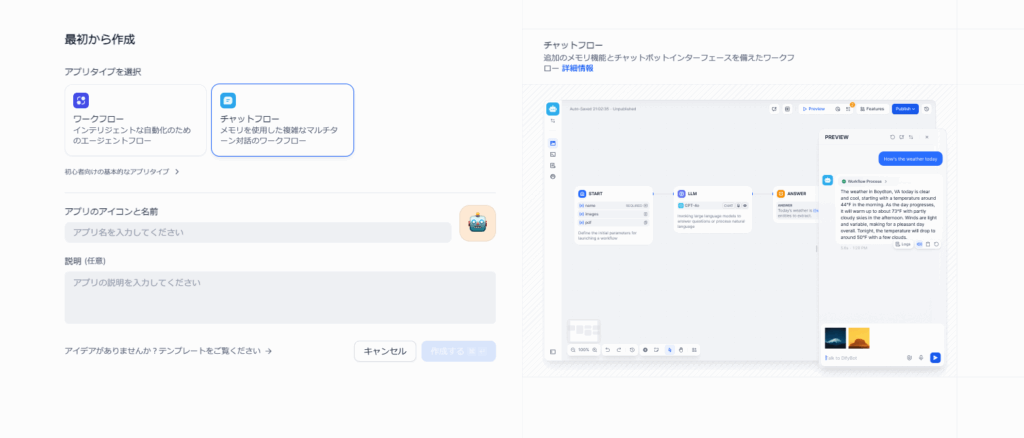This screenshot has width=1024, height=438.
Task: Open the Publish dropdown in preview
Action: click(x=904, y=109)
